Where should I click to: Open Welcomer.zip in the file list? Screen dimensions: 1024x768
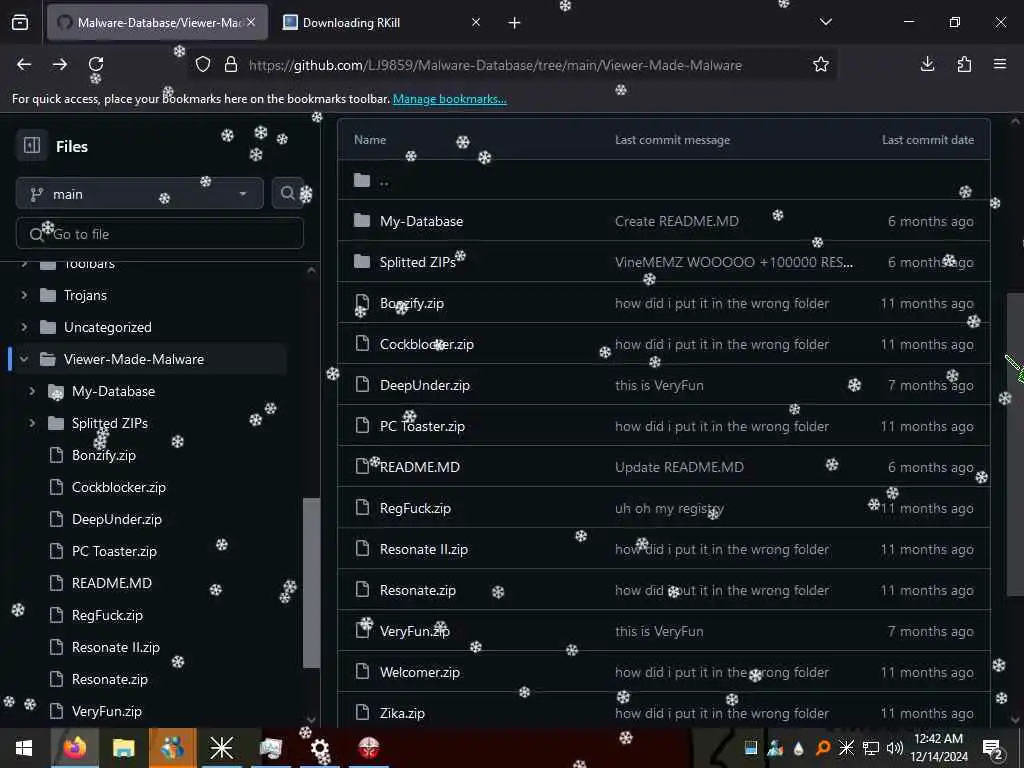point(420,673)
